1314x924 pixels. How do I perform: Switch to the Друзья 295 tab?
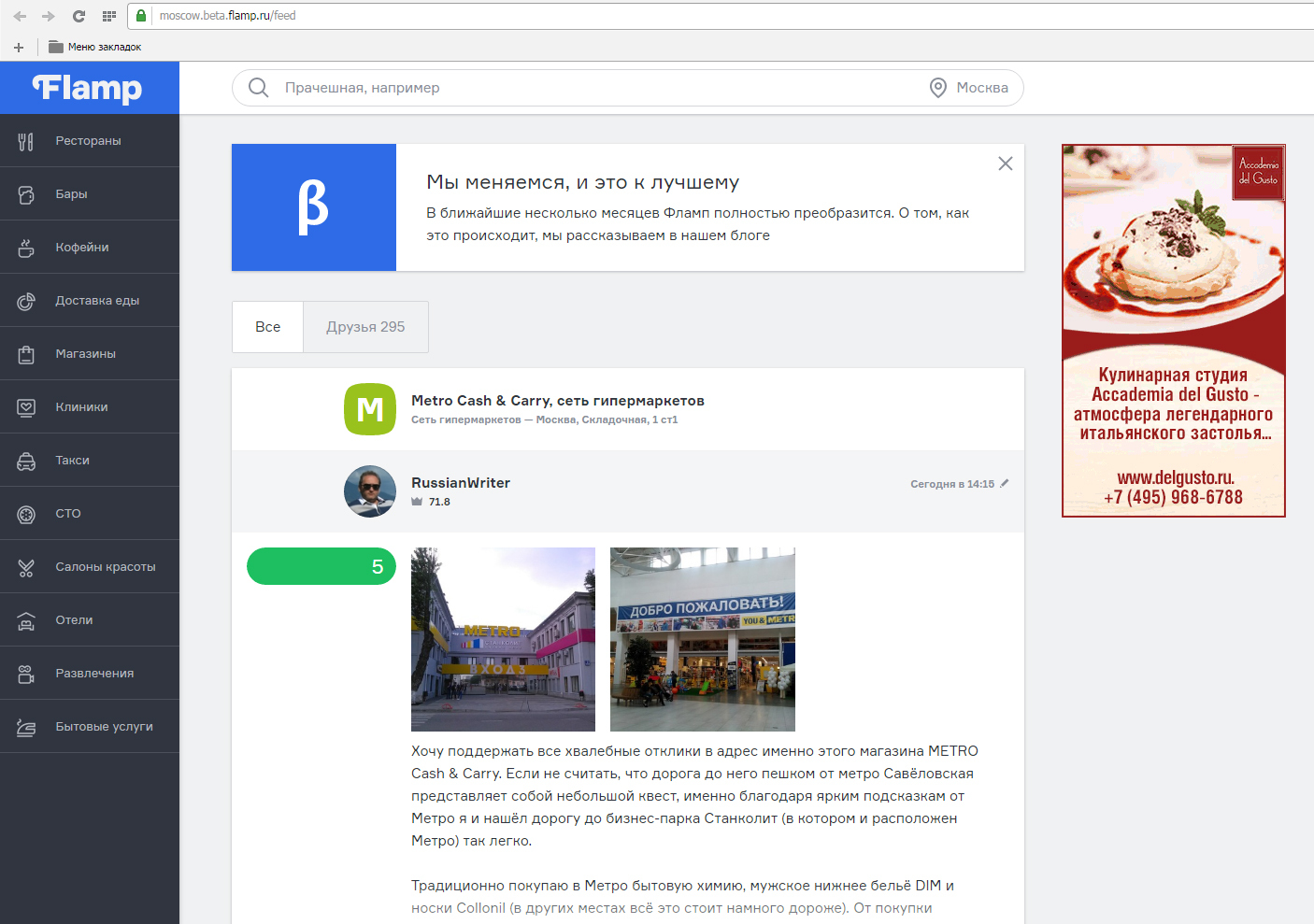coord(365,327)
